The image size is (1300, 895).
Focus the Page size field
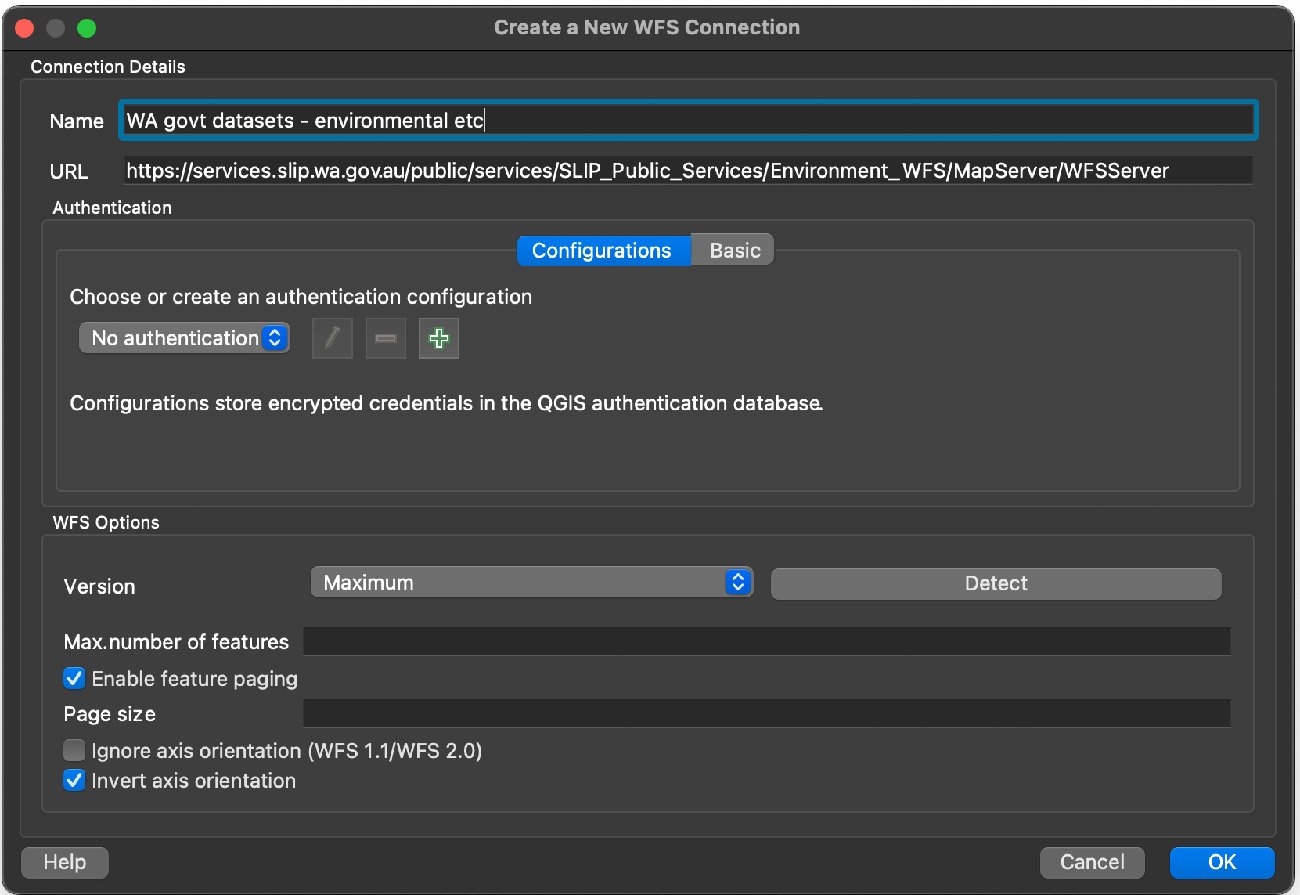[x=766, y=713]
